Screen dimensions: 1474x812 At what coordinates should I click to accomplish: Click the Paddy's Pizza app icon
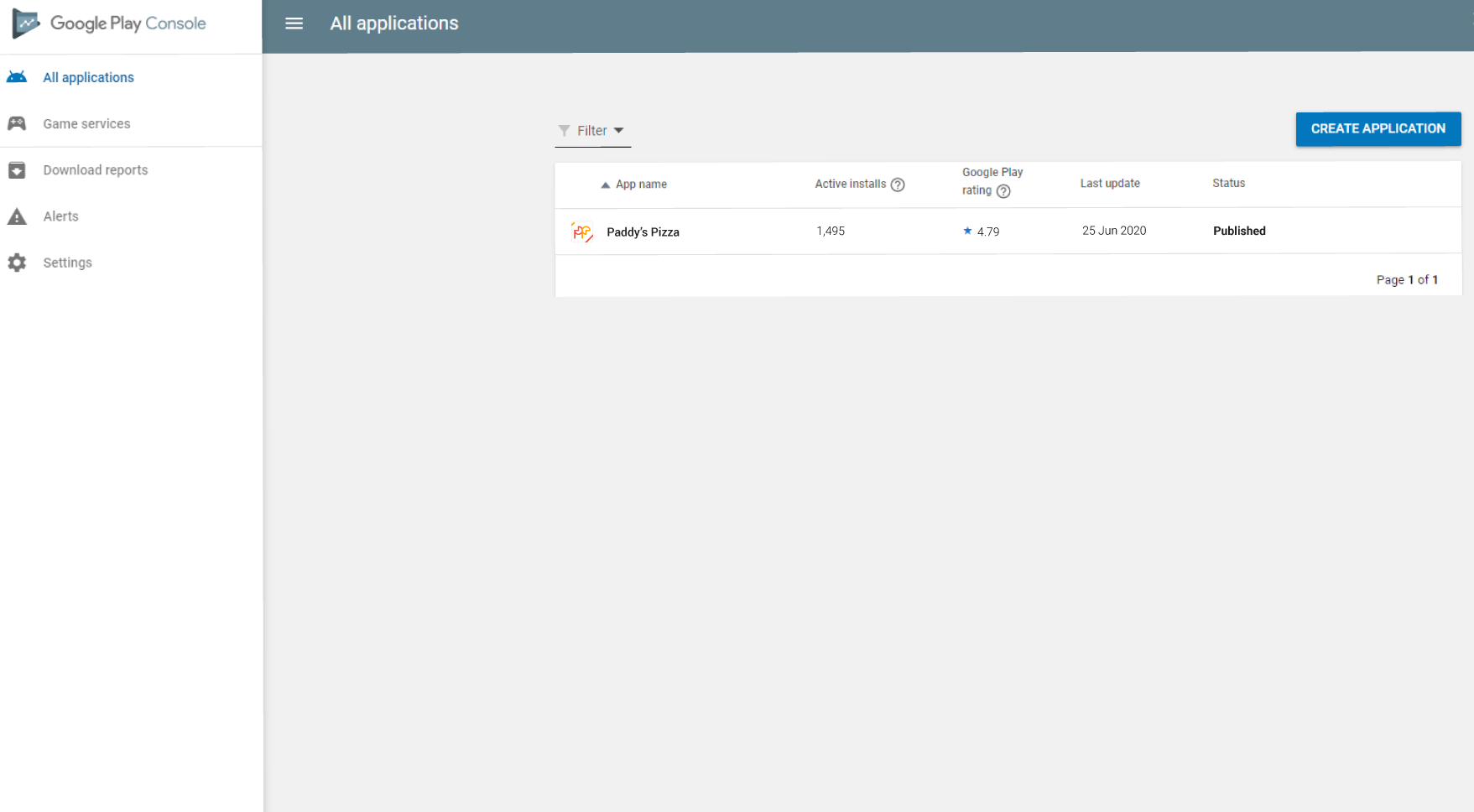pos(581,232)
